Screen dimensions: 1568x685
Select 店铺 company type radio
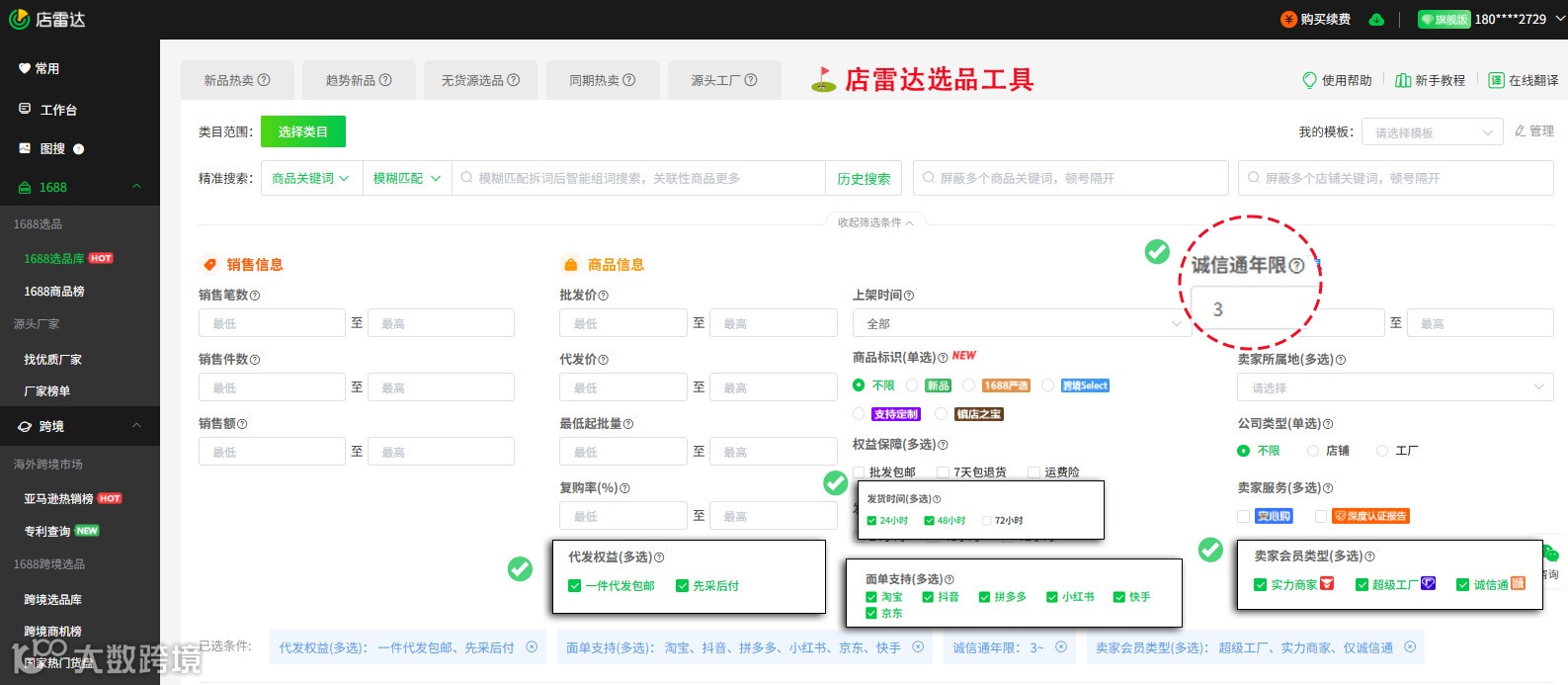(1313, 451)
